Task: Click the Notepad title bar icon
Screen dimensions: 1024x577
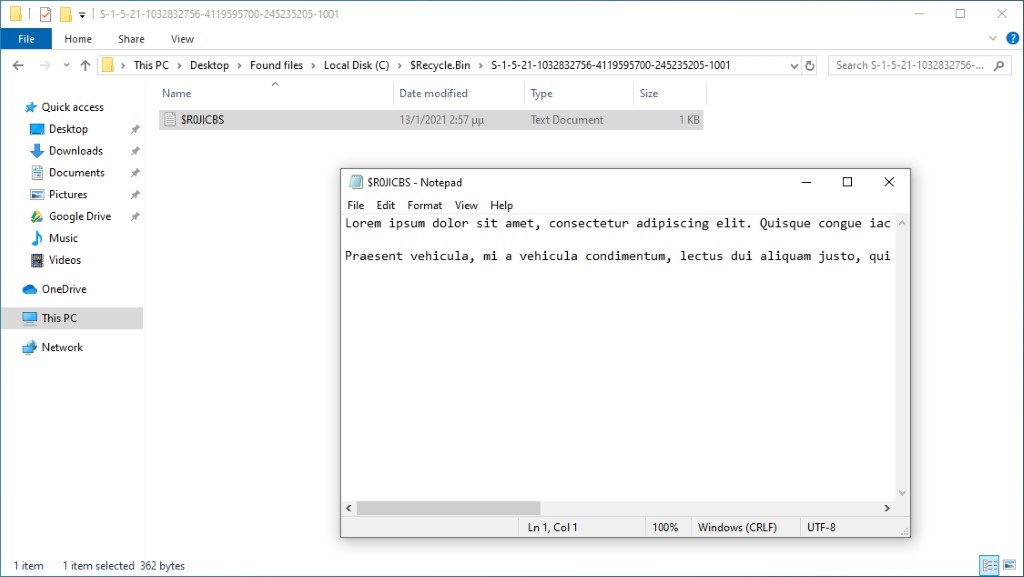Action: click(355, 182)
